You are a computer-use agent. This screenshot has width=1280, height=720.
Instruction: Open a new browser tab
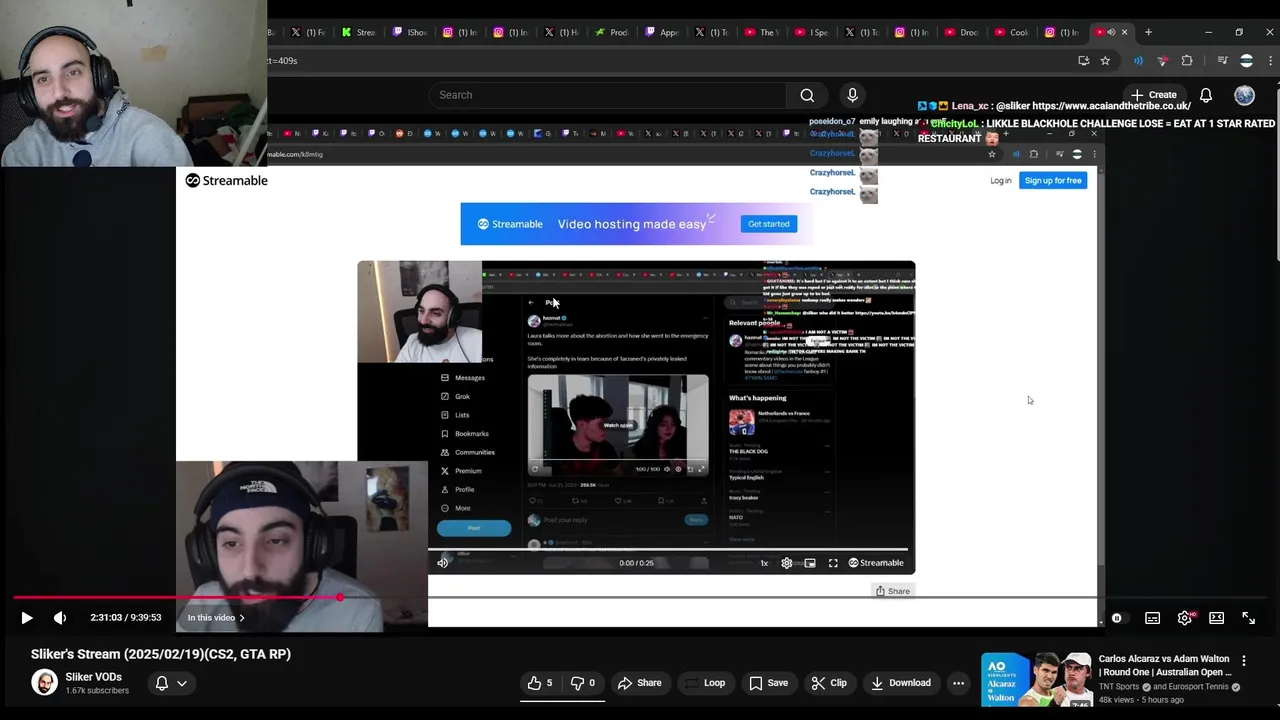[x=1148, y=32]
